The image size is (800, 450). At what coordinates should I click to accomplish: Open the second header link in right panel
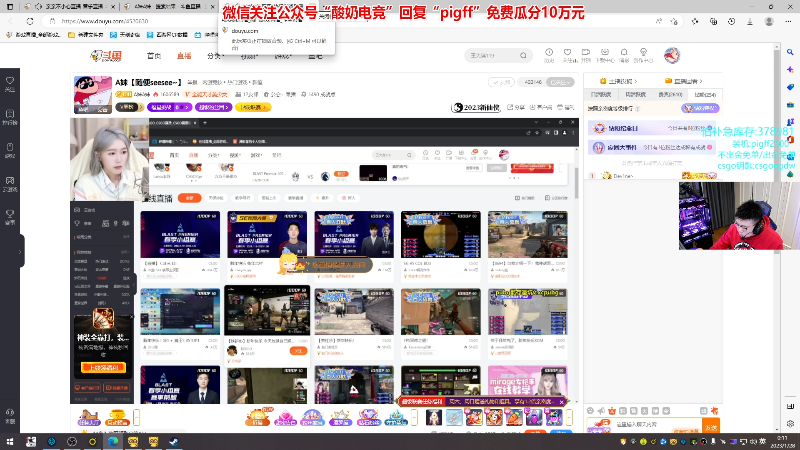684,81
